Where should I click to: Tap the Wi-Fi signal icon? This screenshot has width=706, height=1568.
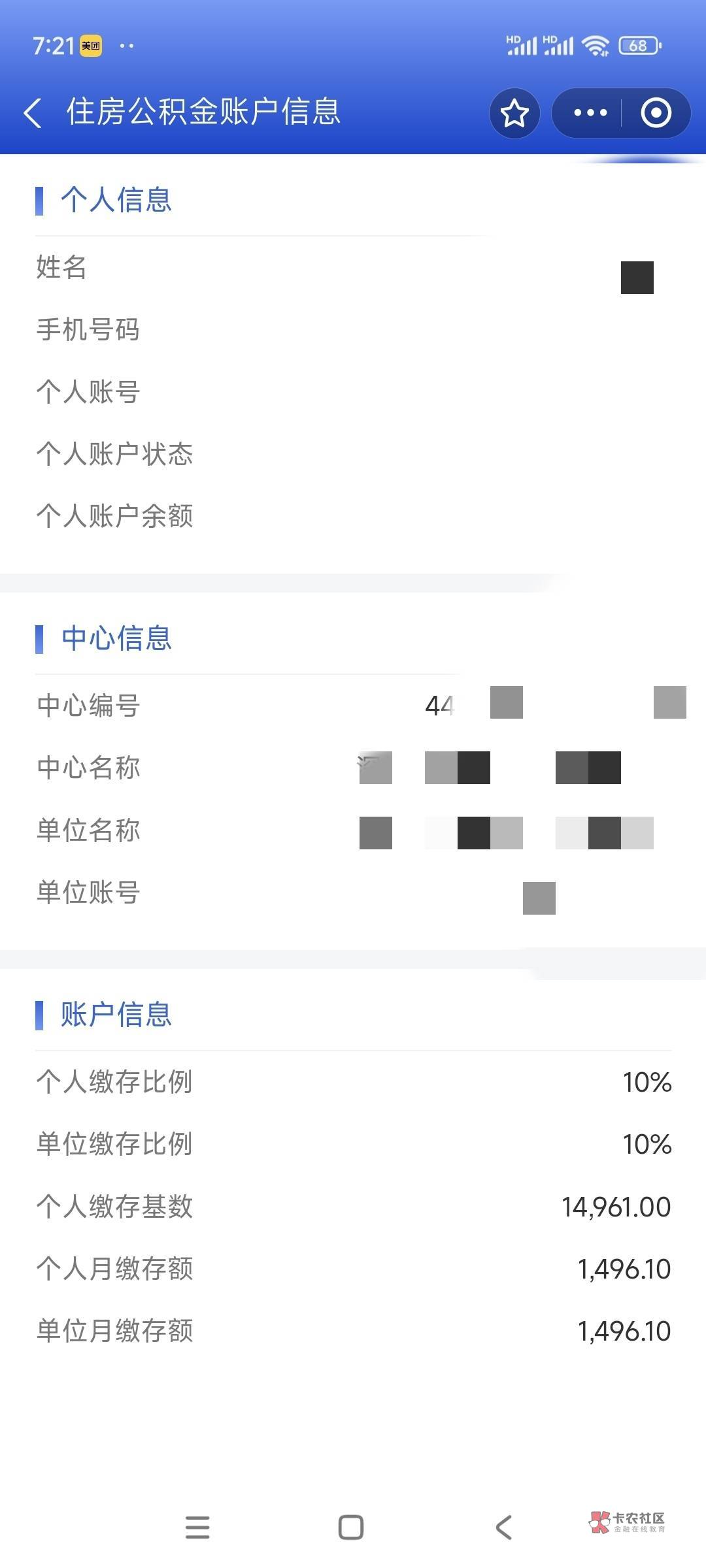coord(595,46)
